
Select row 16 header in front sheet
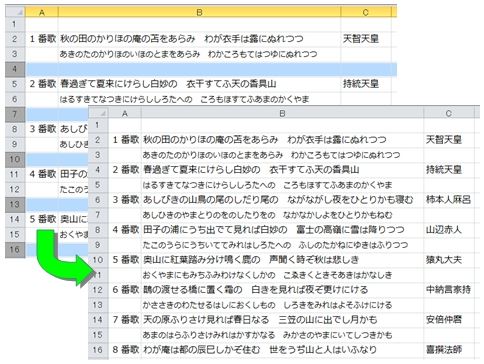pos(98,350)
